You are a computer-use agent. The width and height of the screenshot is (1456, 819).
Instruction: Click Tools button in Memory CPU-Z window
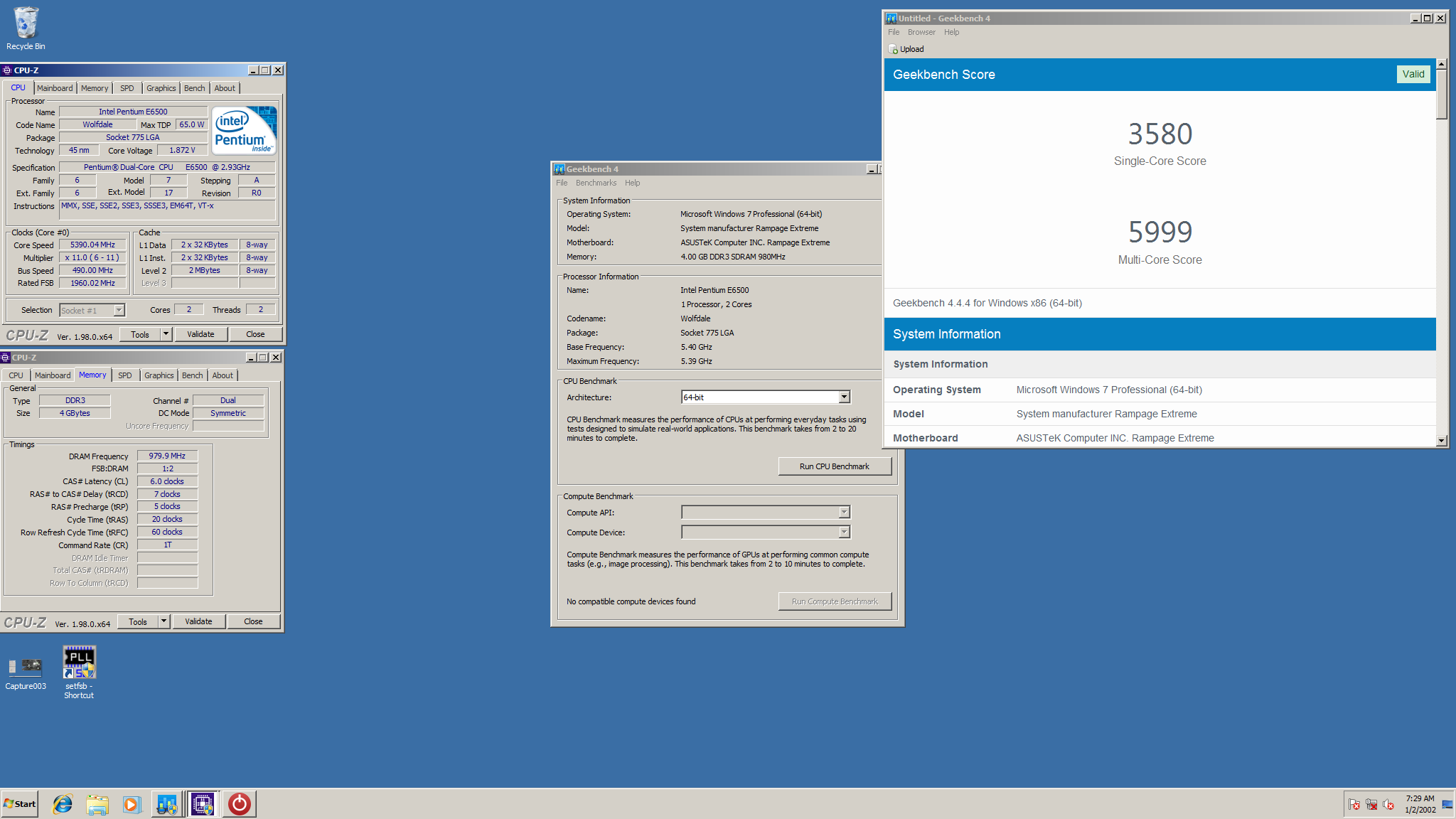coord(138,621)
